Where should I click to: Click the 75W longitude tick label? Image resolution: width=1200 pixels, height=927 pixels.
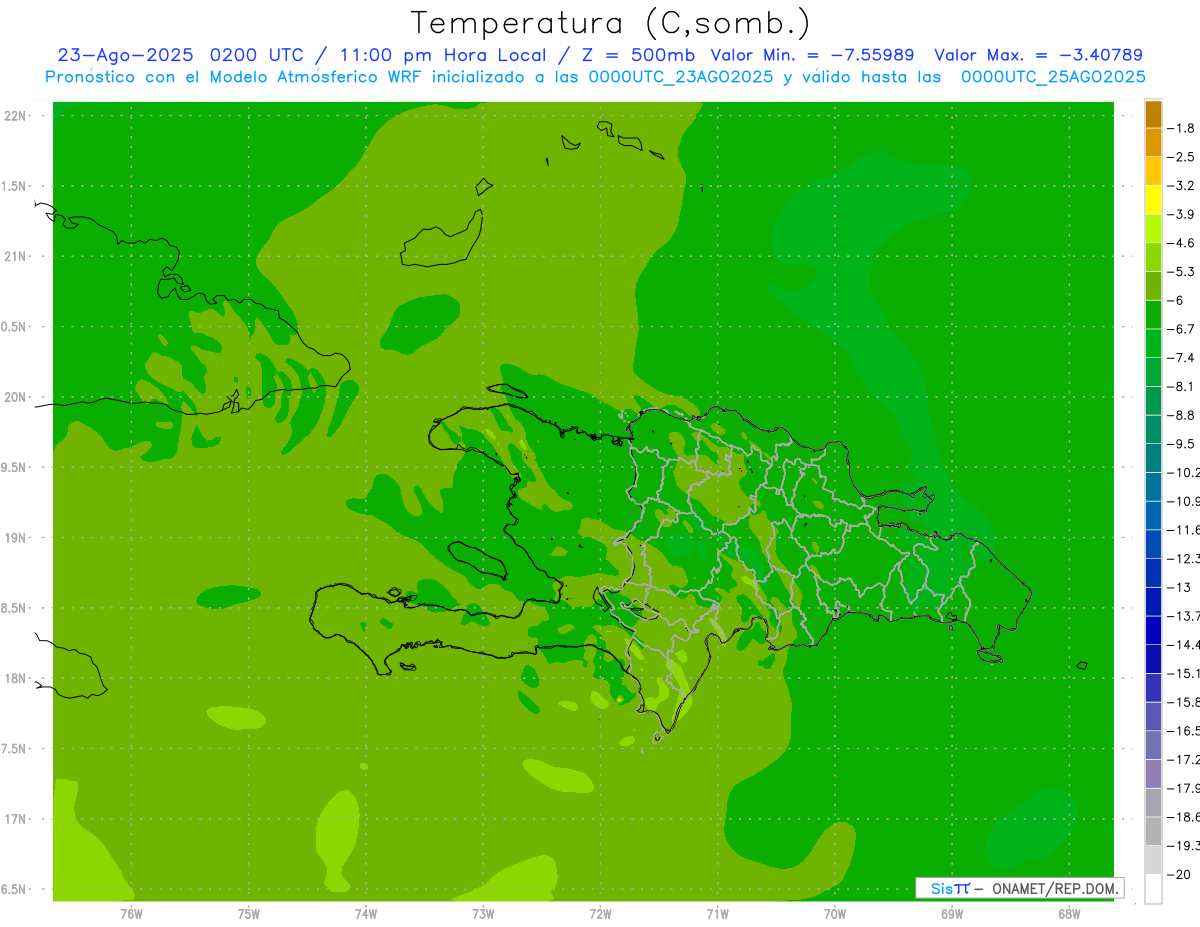(x=248, y=914)
